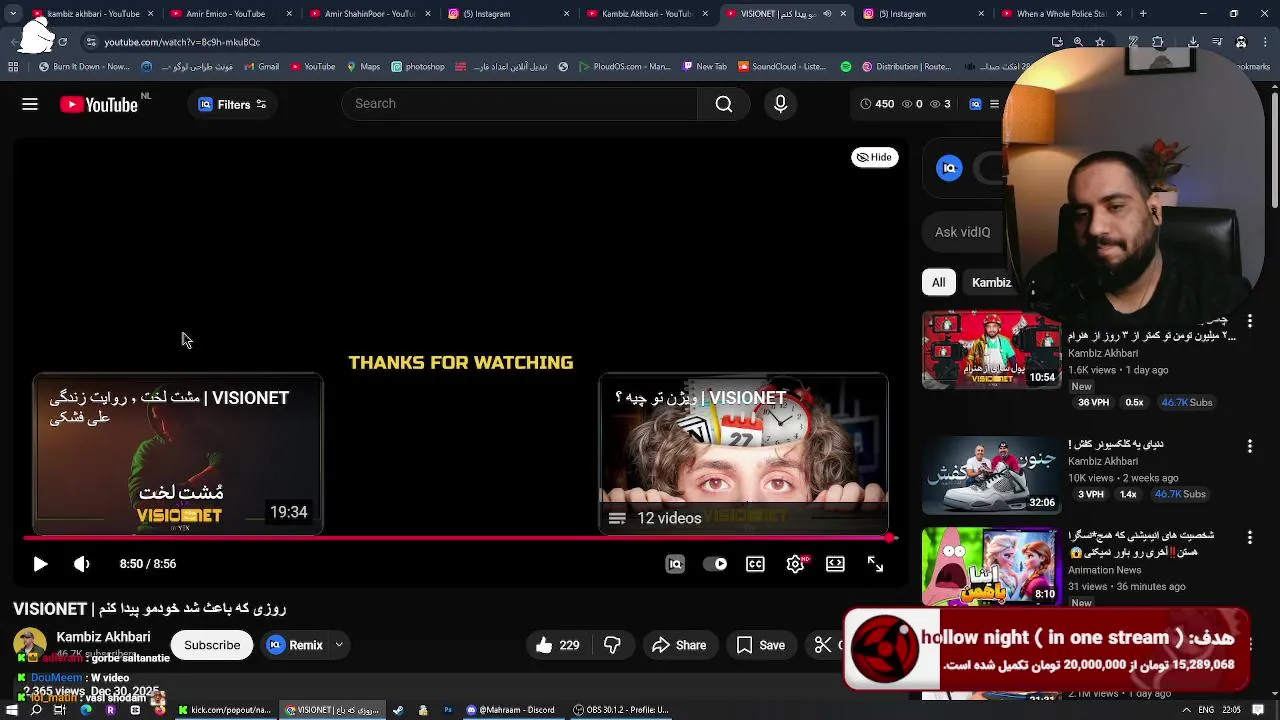Start voice search with microphone icon

(x=781, y=104)
